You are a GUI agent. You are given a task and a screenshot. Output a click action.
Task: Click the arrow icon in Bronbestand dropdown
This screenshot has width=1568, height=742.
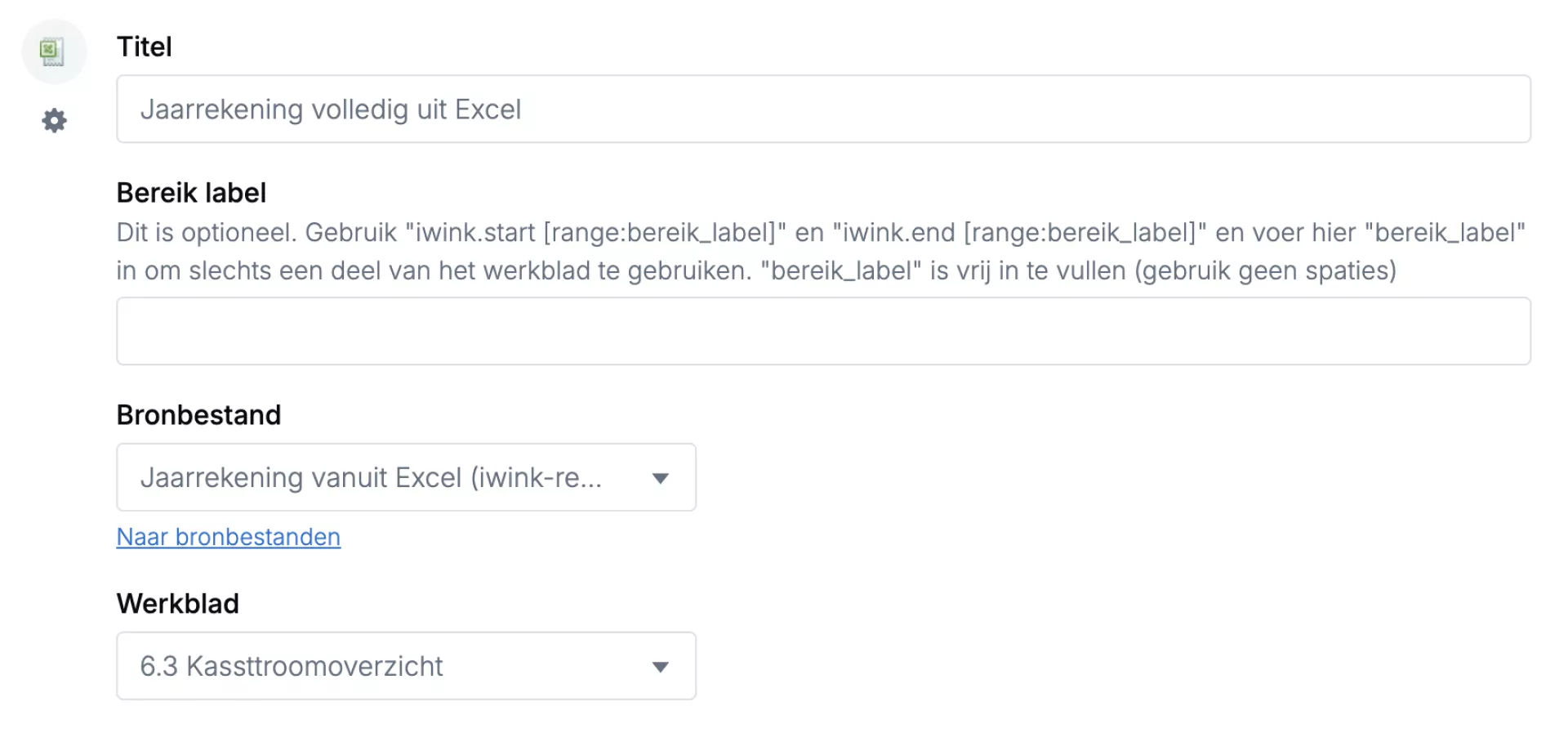[661, 478]
